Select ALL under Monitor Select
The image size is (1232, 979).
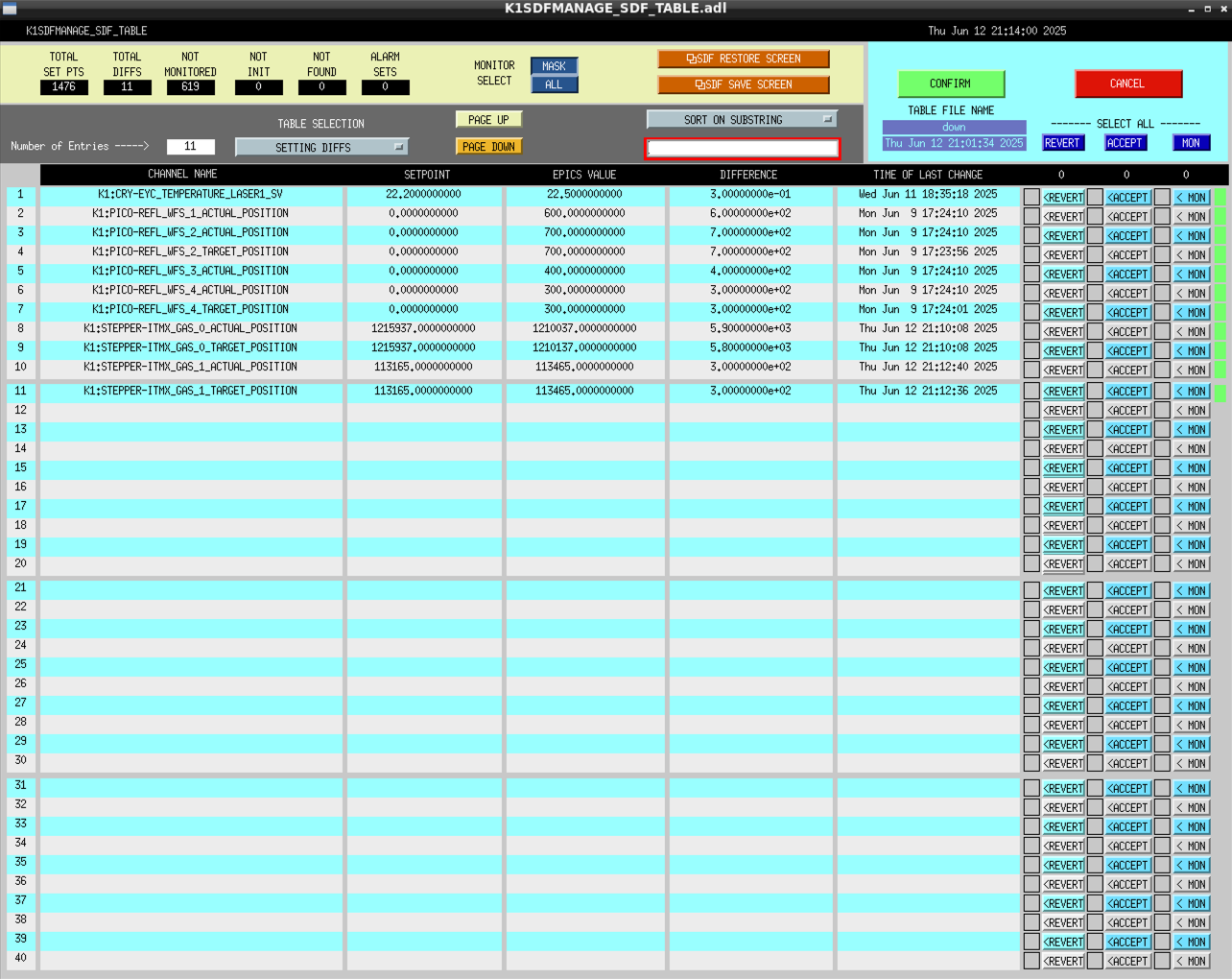tap(554, 84)
